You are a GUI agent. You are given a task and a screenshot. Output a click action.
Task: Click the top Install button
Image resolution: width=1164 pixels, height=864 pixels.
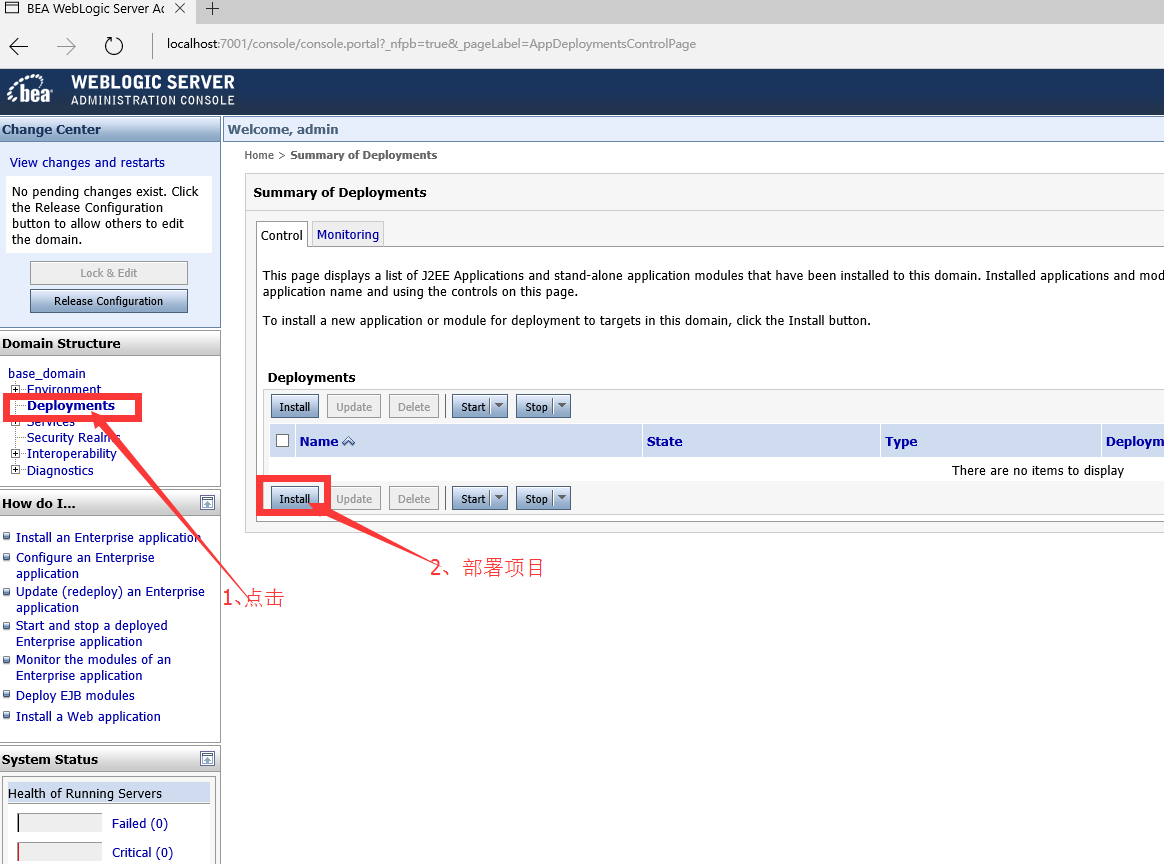295,407
